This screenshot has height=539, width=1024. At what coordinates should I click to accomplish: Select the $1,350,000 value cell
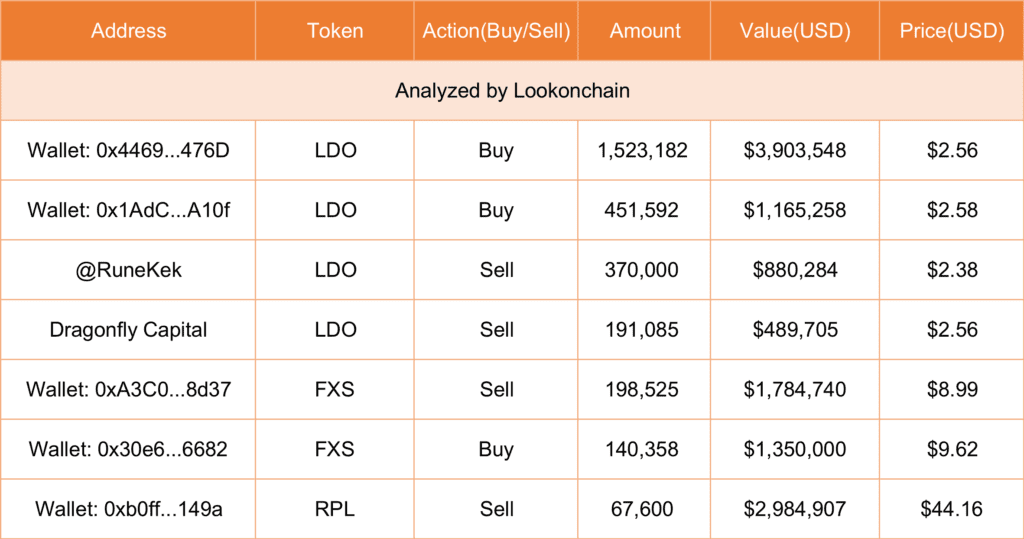point(795,450)
